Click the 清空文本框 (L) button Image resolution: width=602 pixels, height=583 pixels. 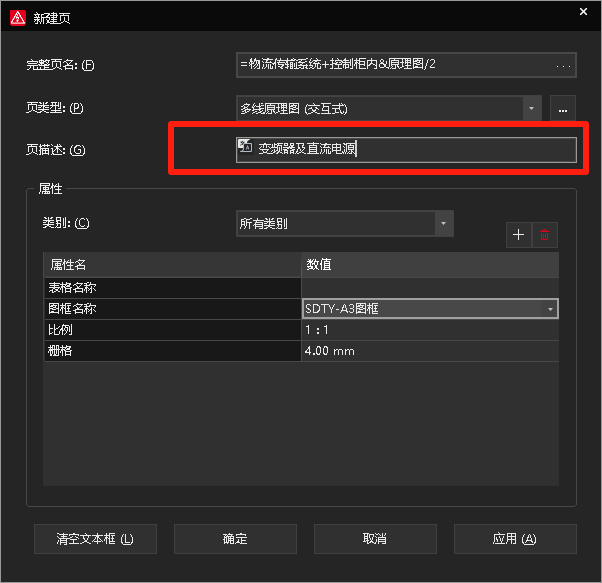point(95,539)
